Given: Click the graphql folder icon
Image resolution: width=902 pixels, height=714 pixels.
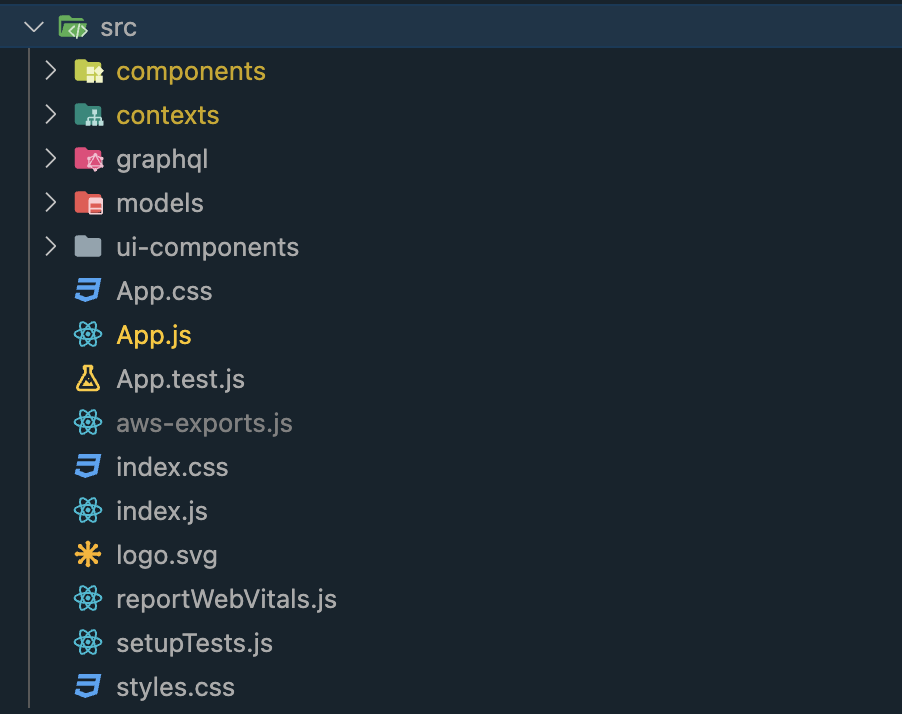Looking at the screenshot, I should (x=90, y=159).
